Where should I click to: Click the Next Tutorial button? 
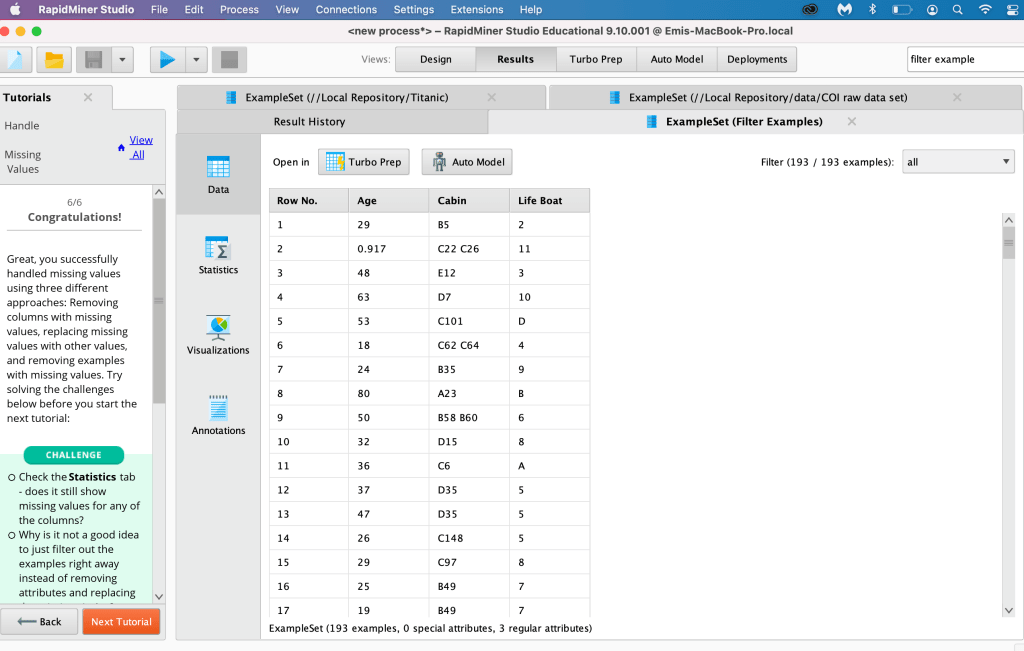pyautogui.click(x=121, y=622)
